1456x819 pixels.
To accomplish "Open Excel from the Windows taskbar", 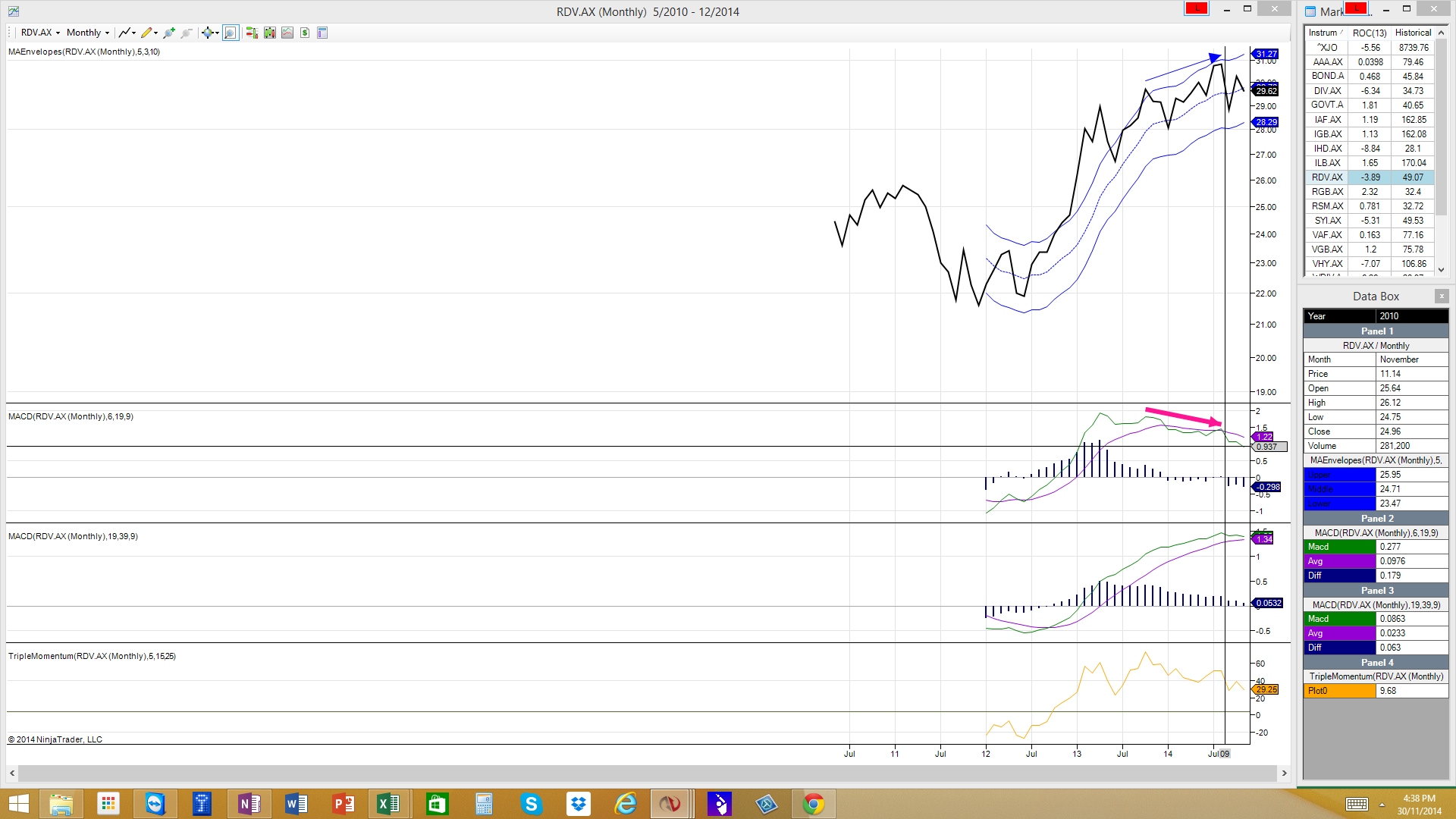I will coord(389,804).
